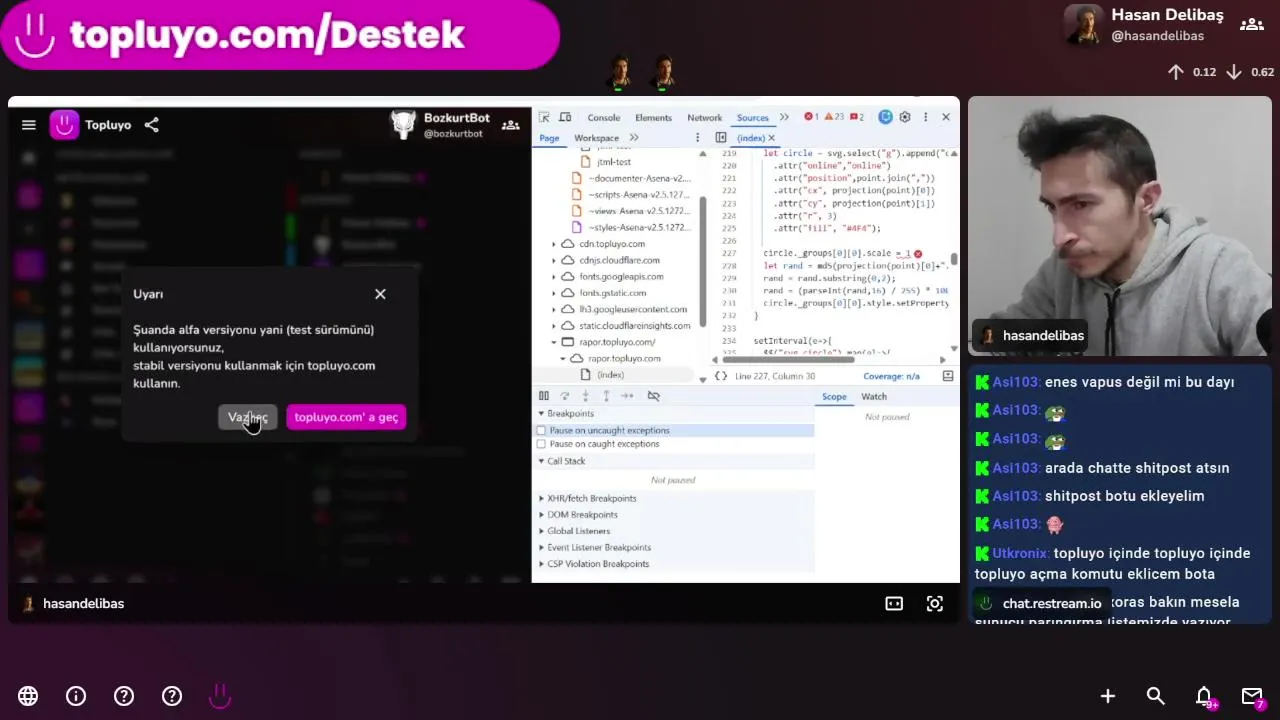Open the notifications bell icon
The height and width of the screenshot is (720, 1280).
1204,696
